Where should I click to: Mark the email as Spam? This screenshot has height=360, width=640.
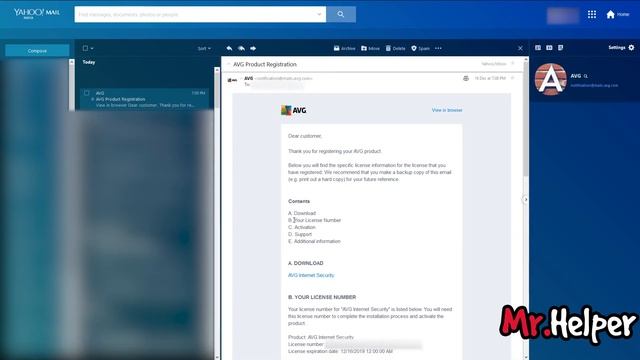tap(420, 48)
